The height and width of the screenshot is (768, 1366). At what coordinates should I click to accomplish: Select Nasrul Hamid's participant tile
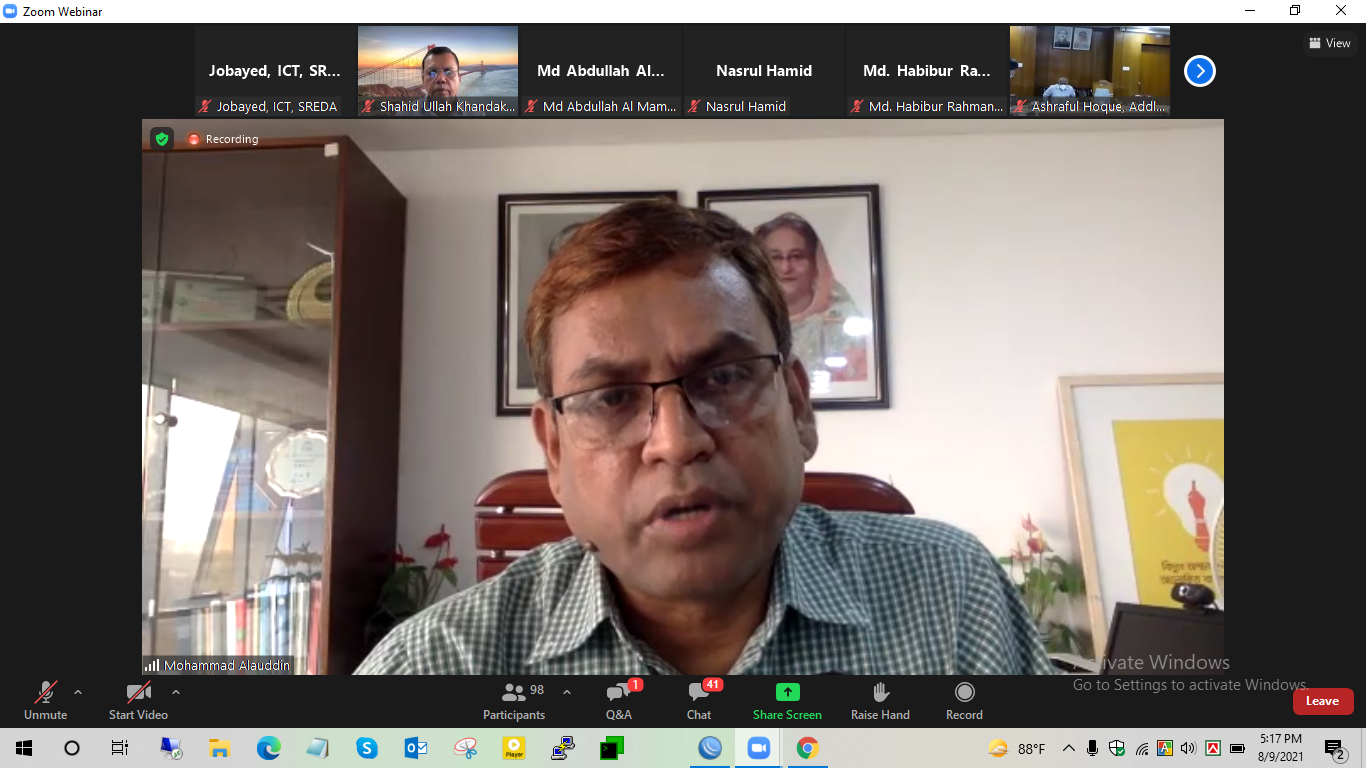click(764, 71)
